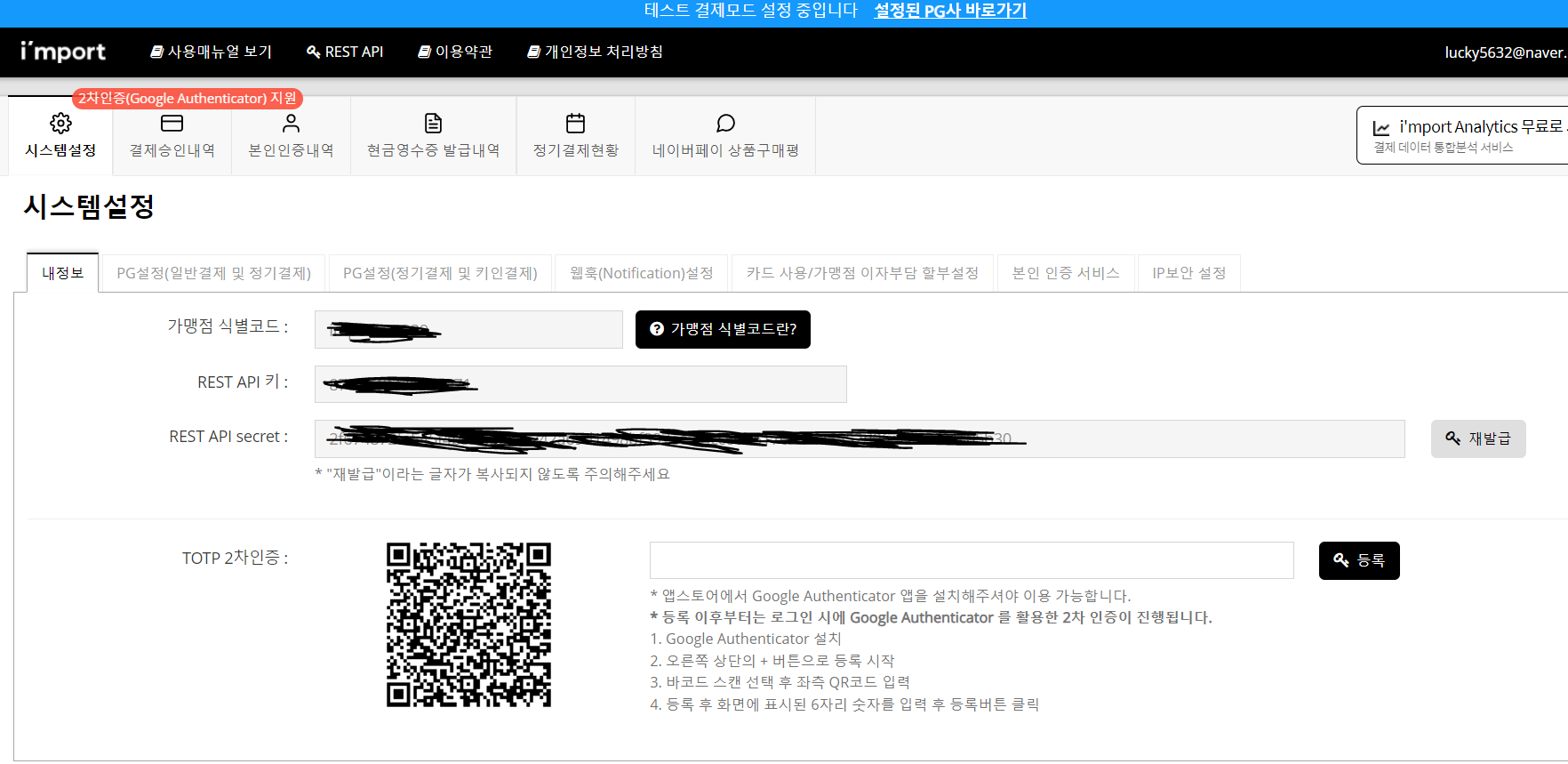Screen dimensions: 1568x764
Task: Switch to the 내정보 tab
Action: click(62, 273)
